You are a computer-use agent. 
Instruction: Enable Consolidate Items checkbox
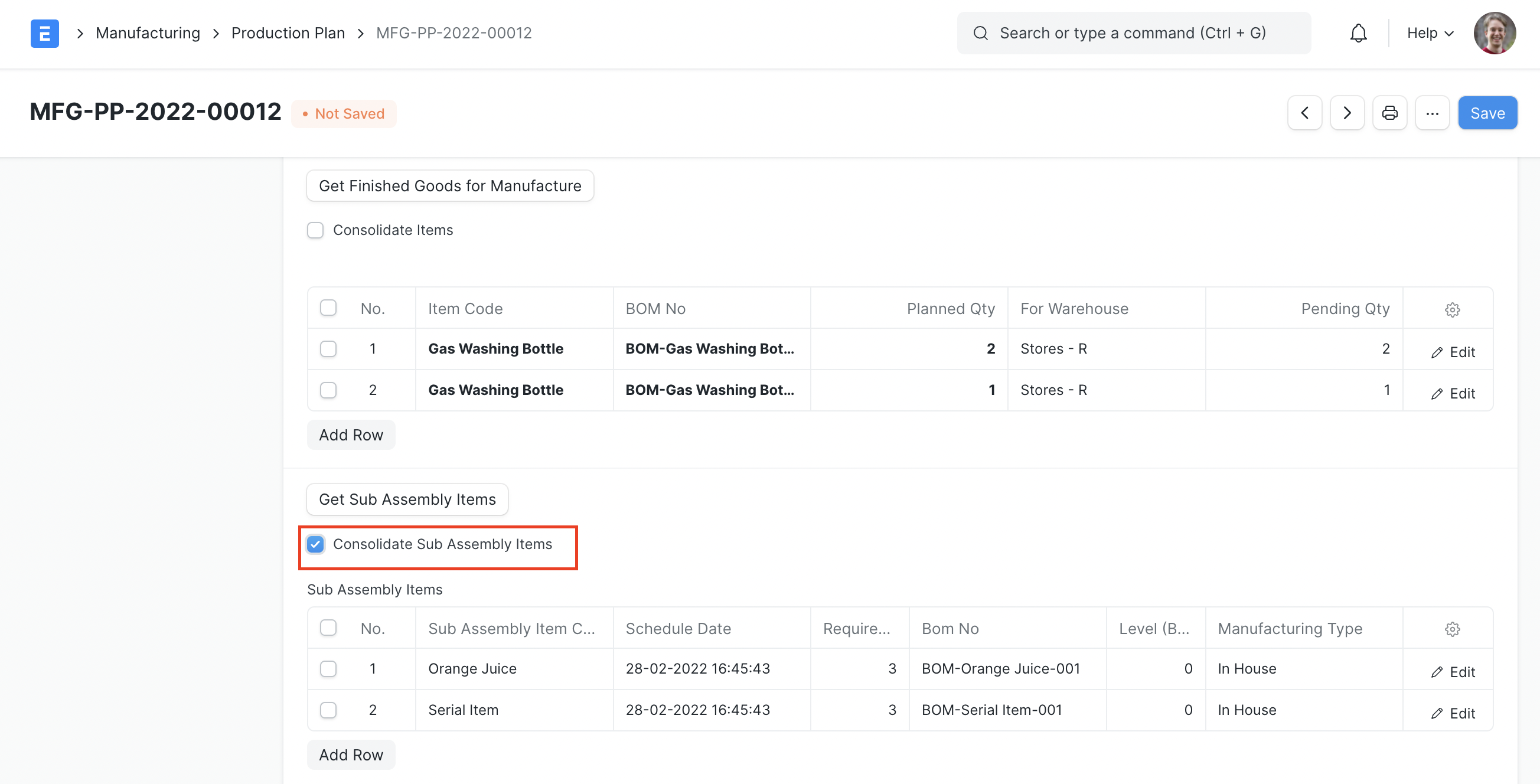pos(315,230)
